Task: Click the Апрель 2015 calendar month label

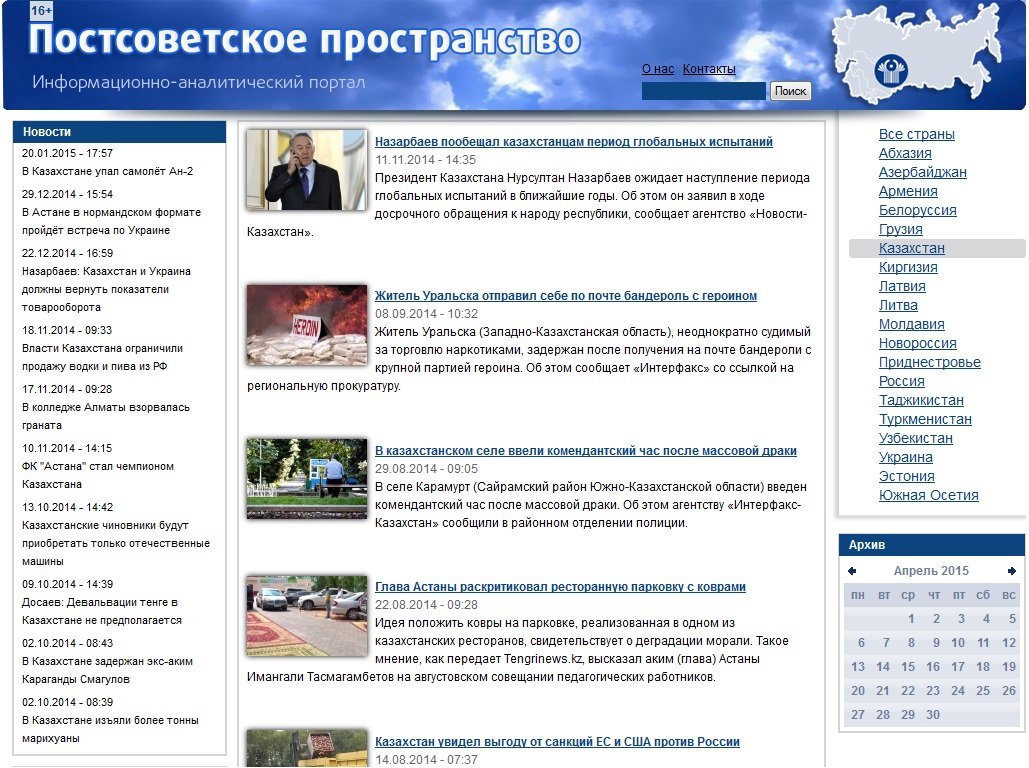Action: pyautogui.click(x=931, y=571)
